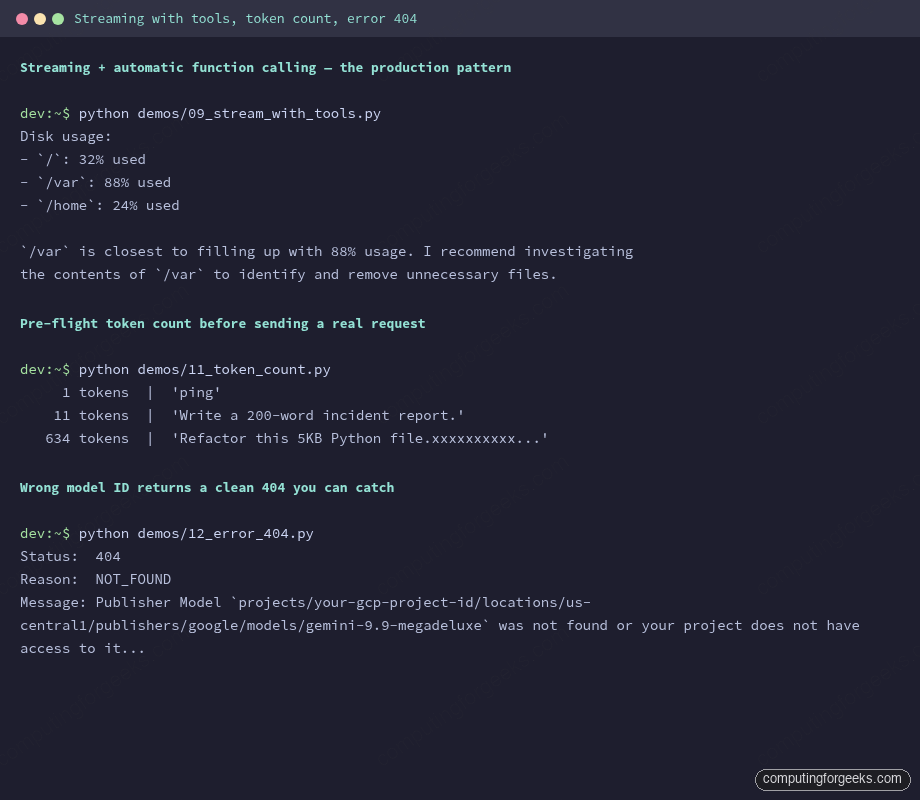The height and width of the screenshot is (800, 920).
Task: Click the yellow minimize window dot
Action: click(40, 19)
